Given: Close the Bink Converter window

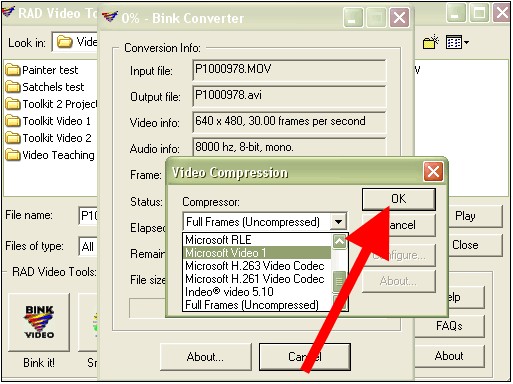Looking at the screenshot, I should (x=399, y=17).
